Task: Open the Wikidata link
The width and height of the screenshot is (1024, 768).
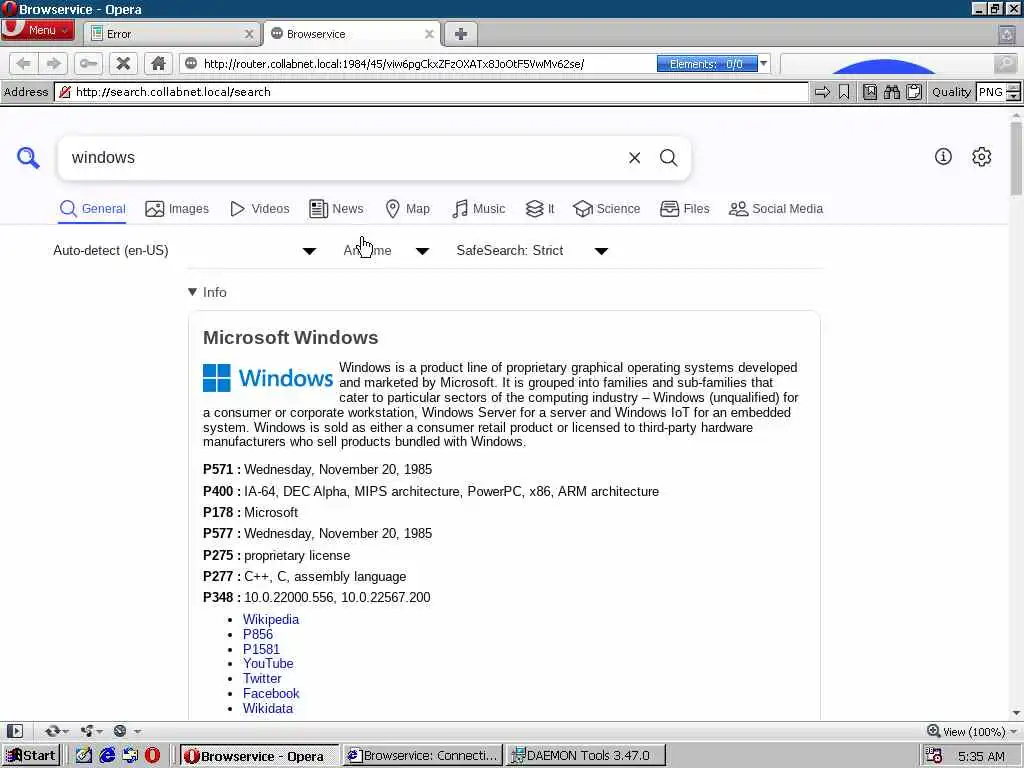Action: pyautogui.click(x=268, y=709)
